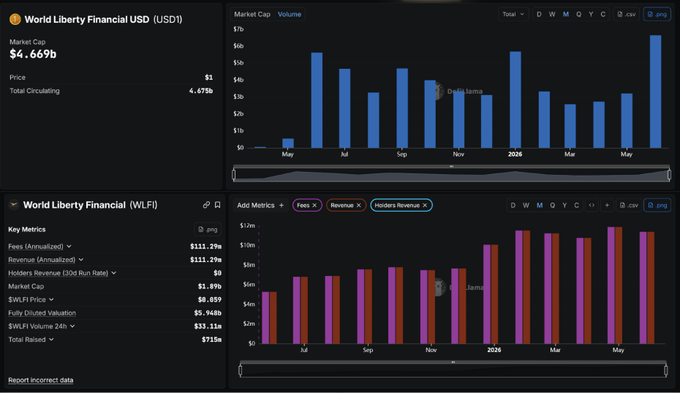
Task: Click the USD1 gold coin logo
Action: 15,20
